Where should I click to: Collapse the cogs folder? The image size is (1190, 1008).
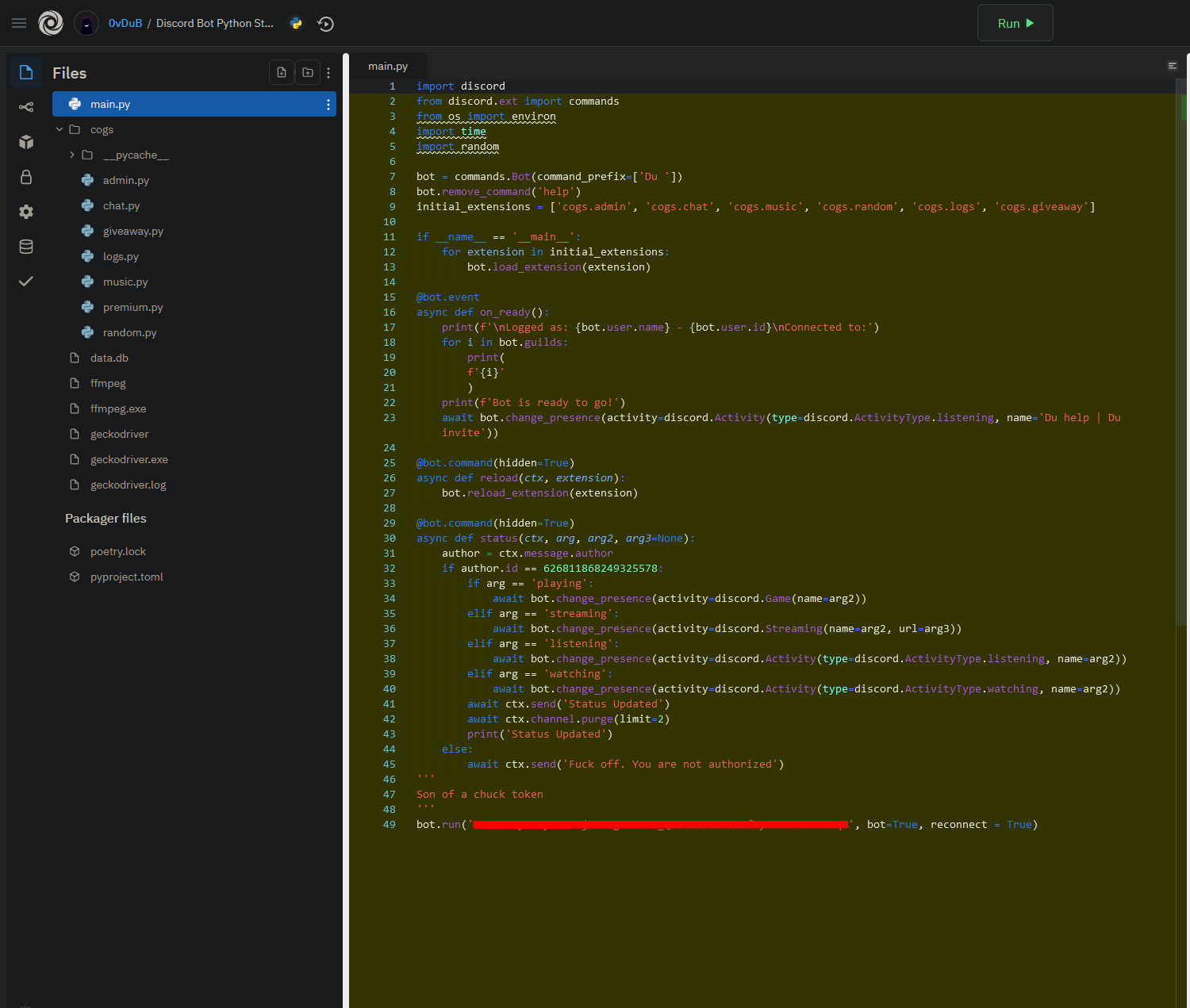point(59,129)
